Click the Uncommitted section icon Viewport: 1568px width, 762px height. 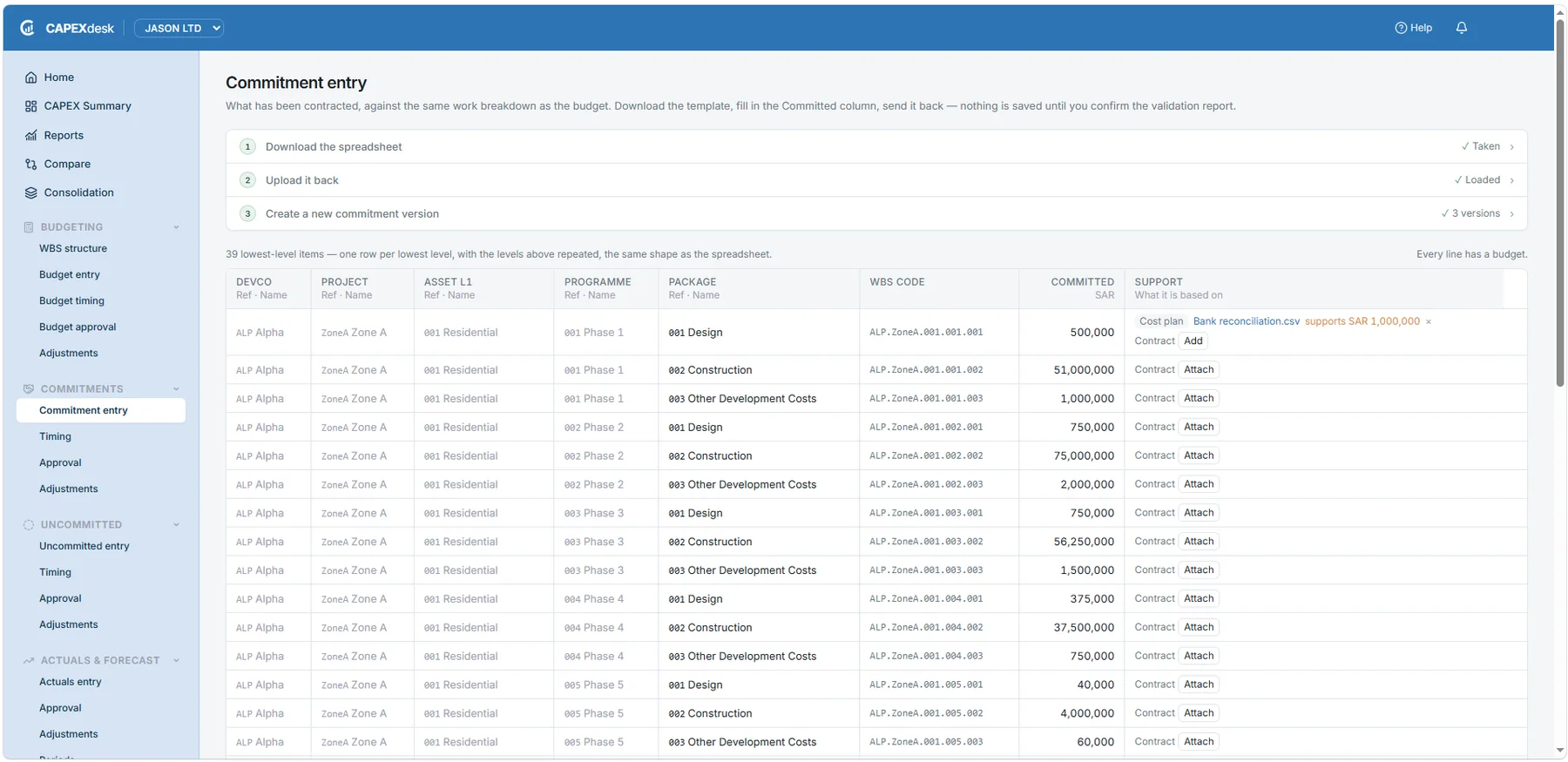click(29, 525)
